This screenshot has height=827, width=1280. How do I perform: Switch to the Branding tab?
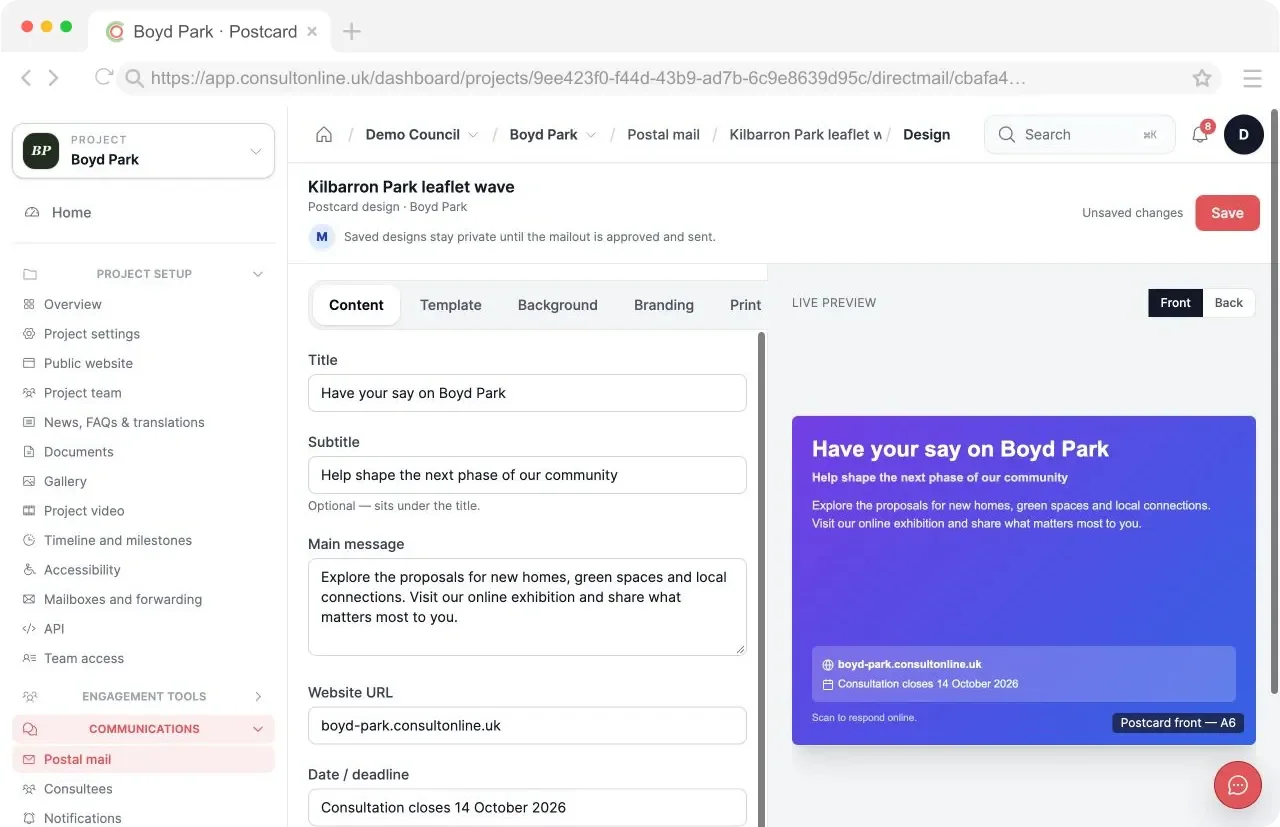pyautogui.click(x=664, y=305)
